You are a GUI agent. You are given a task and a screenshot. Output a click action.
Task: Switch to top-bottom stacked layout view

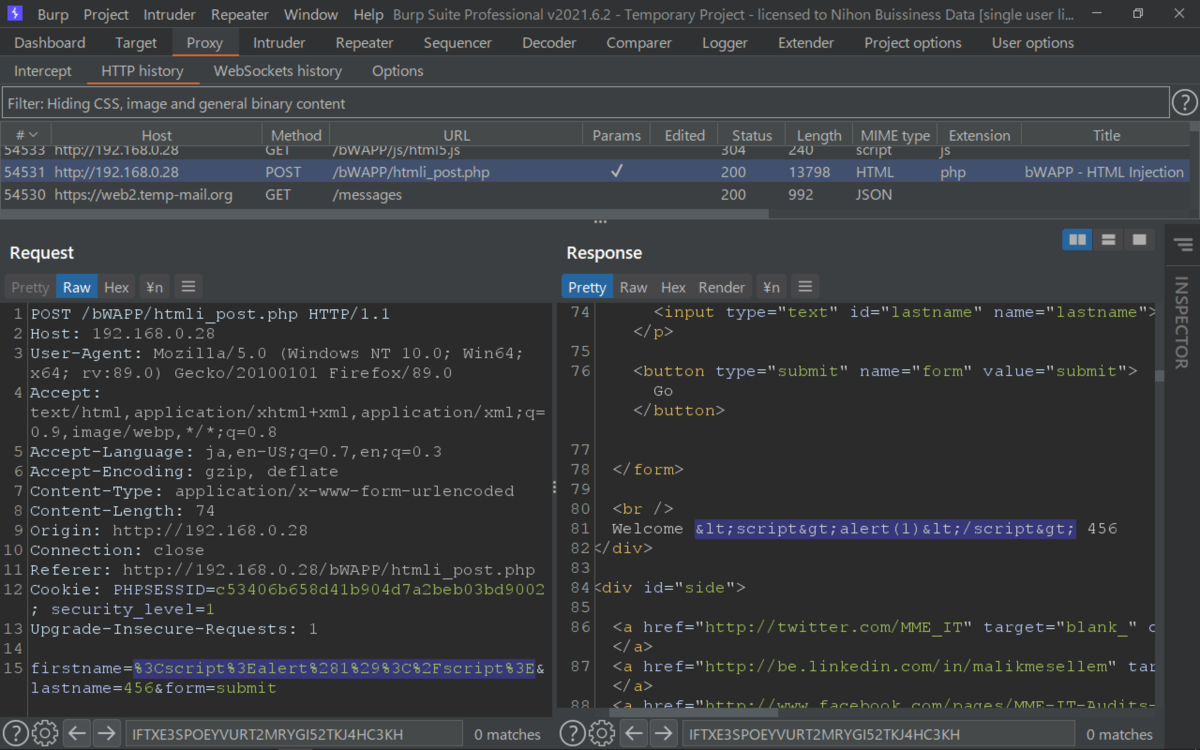pos(1108,240)
